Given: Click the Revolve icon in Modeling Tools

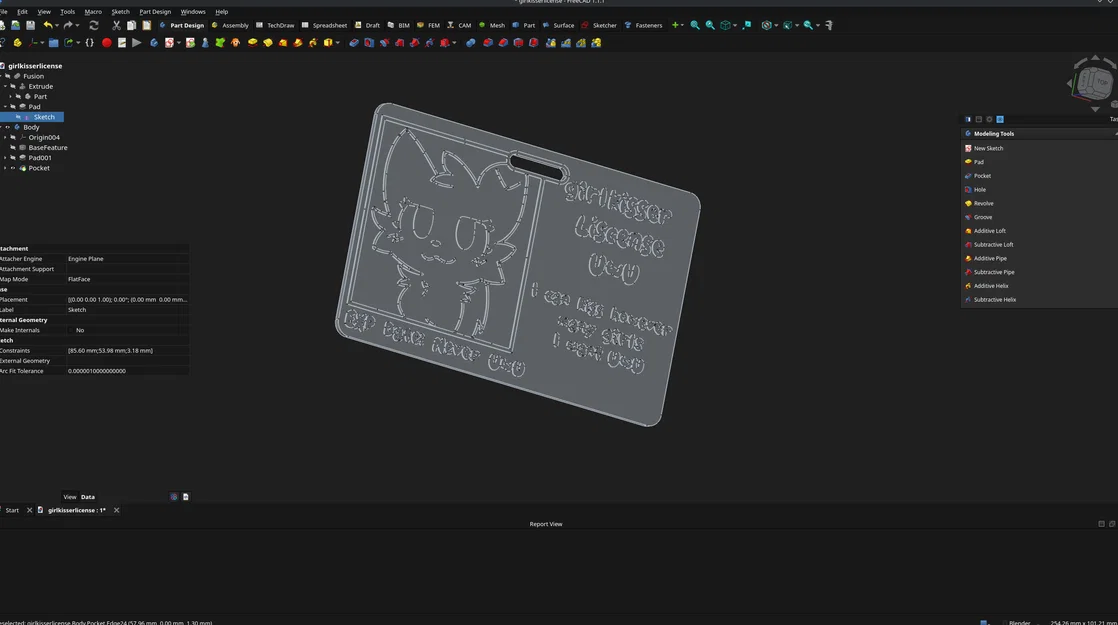Looking at the screenshot, I should pyautogui.click(x=968, y=203).
